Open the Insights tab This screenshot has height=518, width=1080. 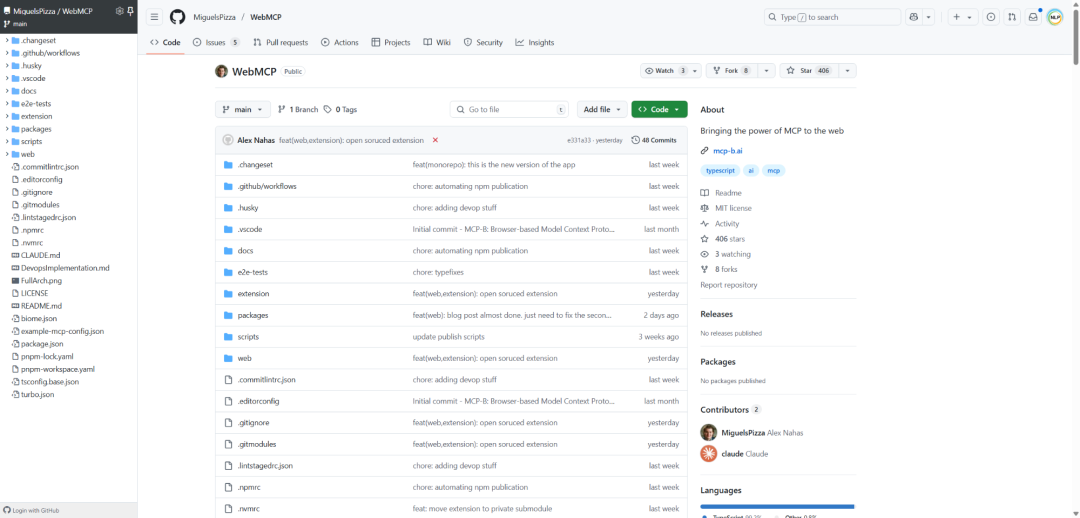pos(534,43)
